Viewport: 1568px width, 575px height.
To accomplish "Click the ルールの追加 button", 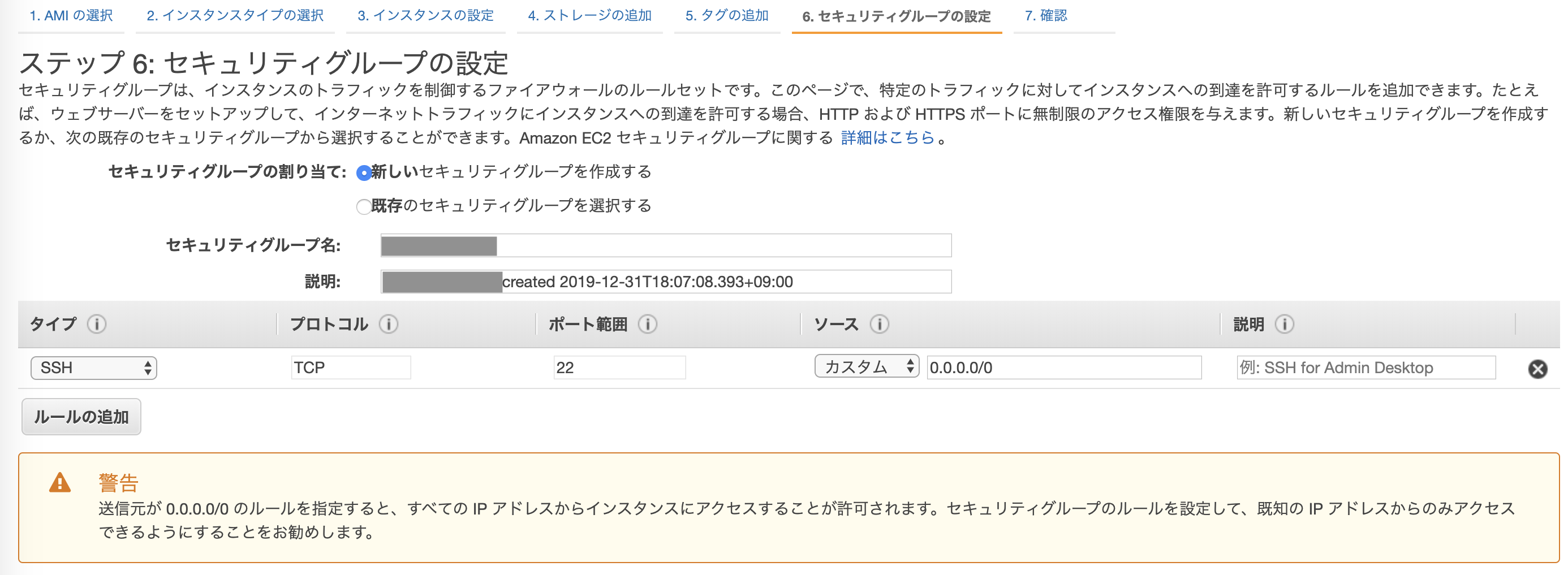I will point(81,417).
